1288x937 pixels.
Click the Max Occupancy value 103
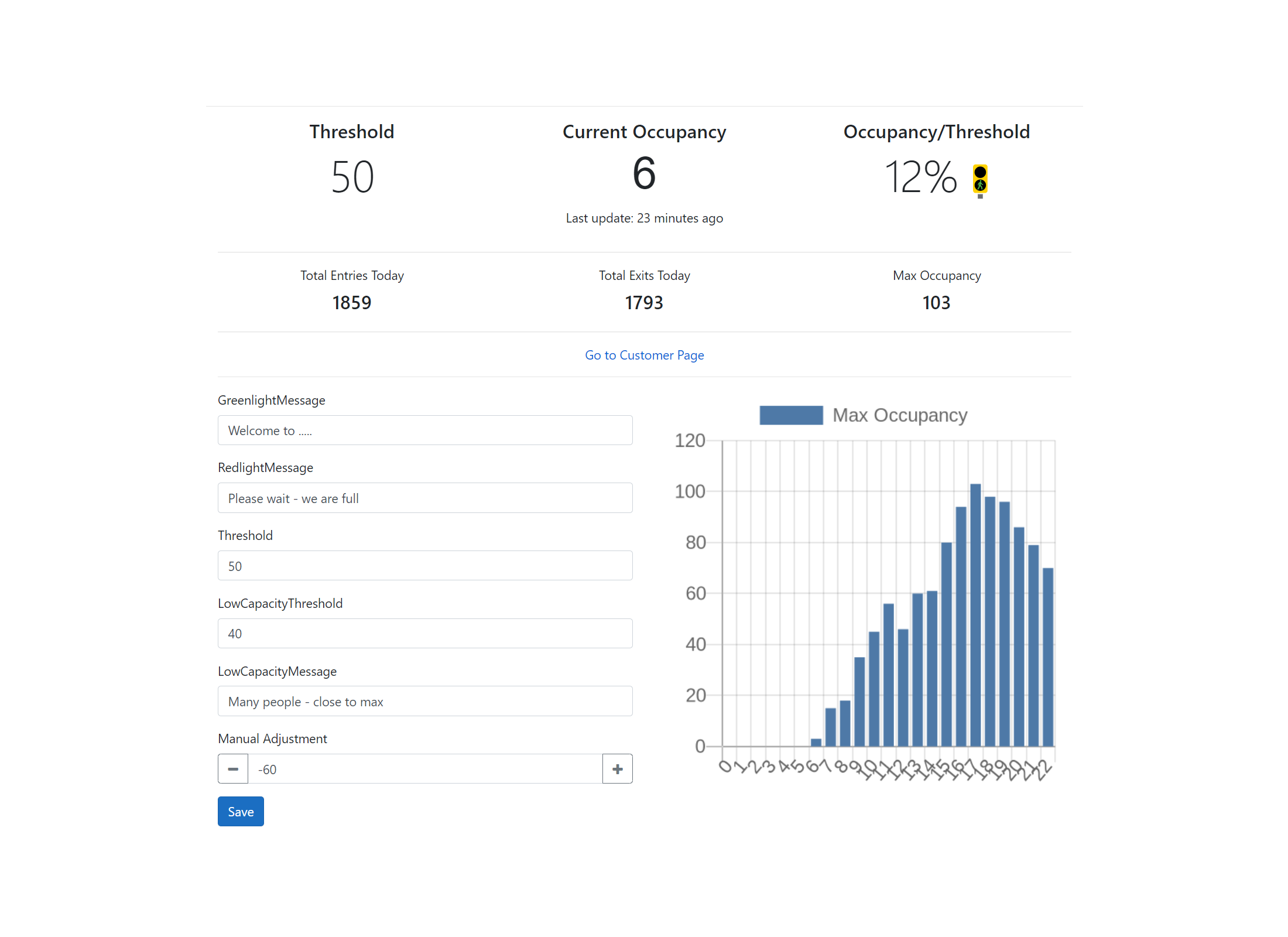[x=936, y=303]
